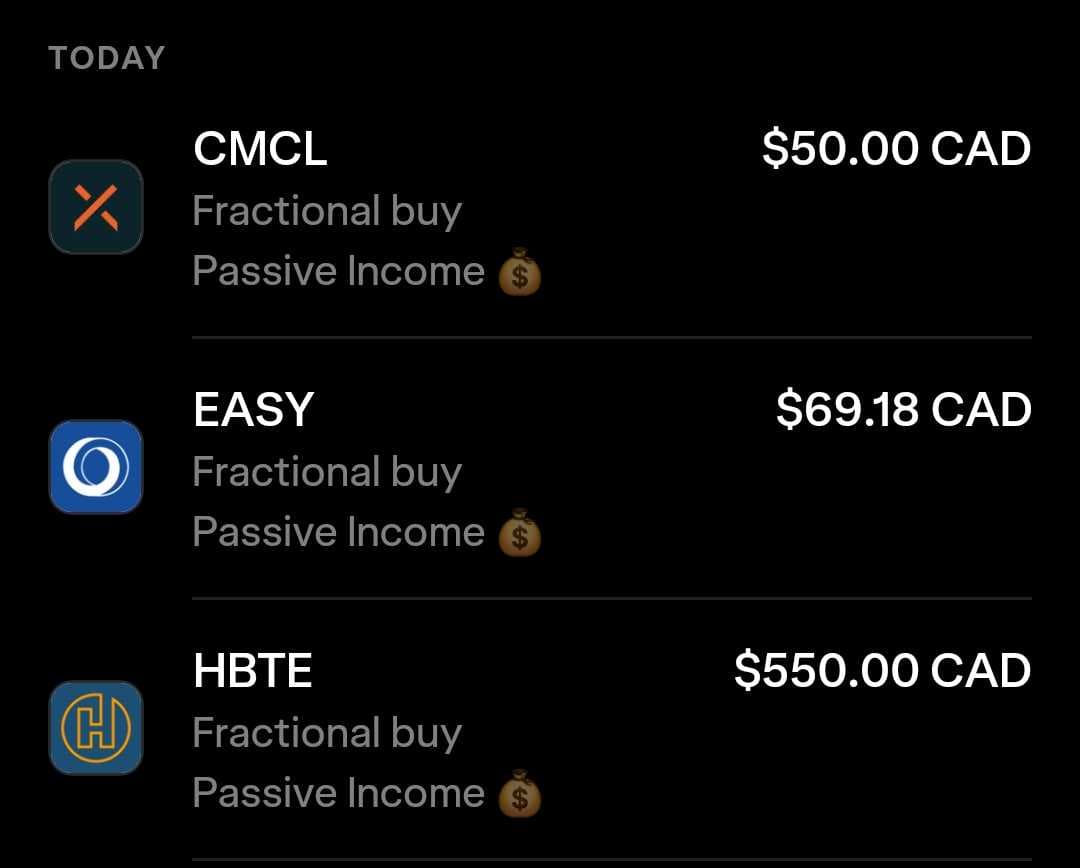Image resolution: width=1080 pixels, height=868 pixels.
Task: Tap Fractional buy under HBTE
Action: pos(327,733)
